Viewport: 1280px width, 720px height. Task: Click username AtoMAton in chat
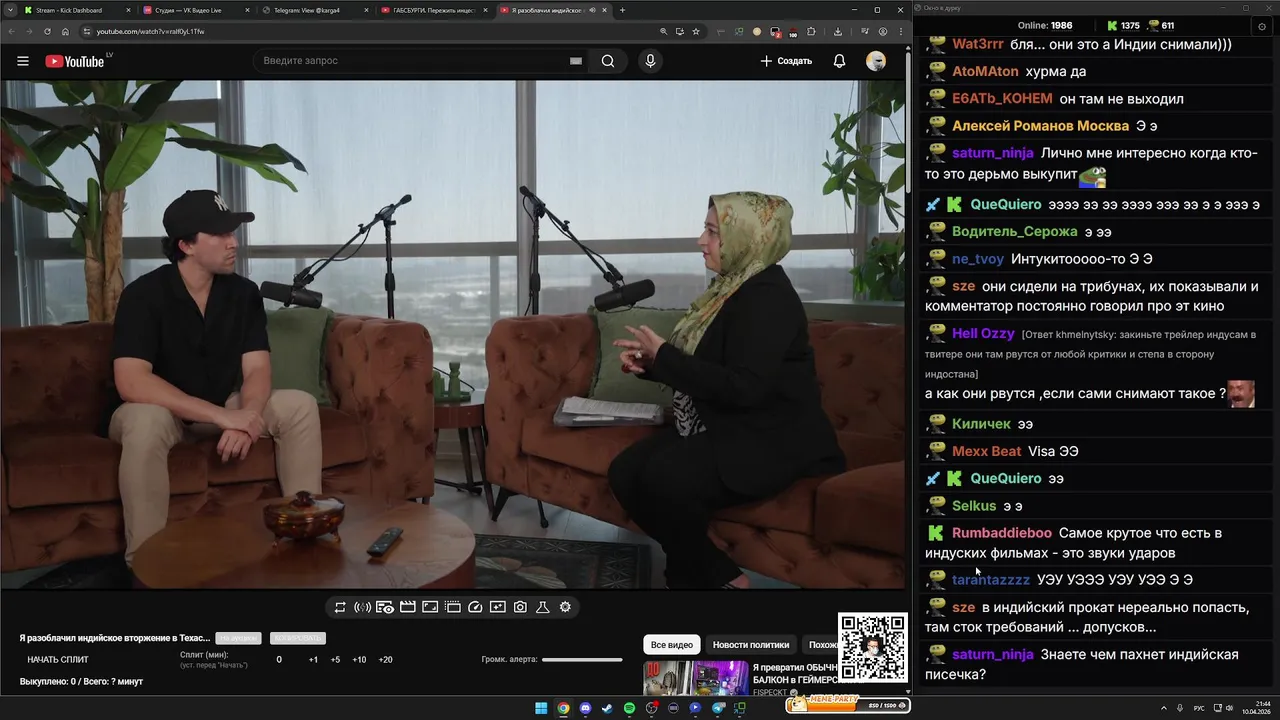click(985, 71)
